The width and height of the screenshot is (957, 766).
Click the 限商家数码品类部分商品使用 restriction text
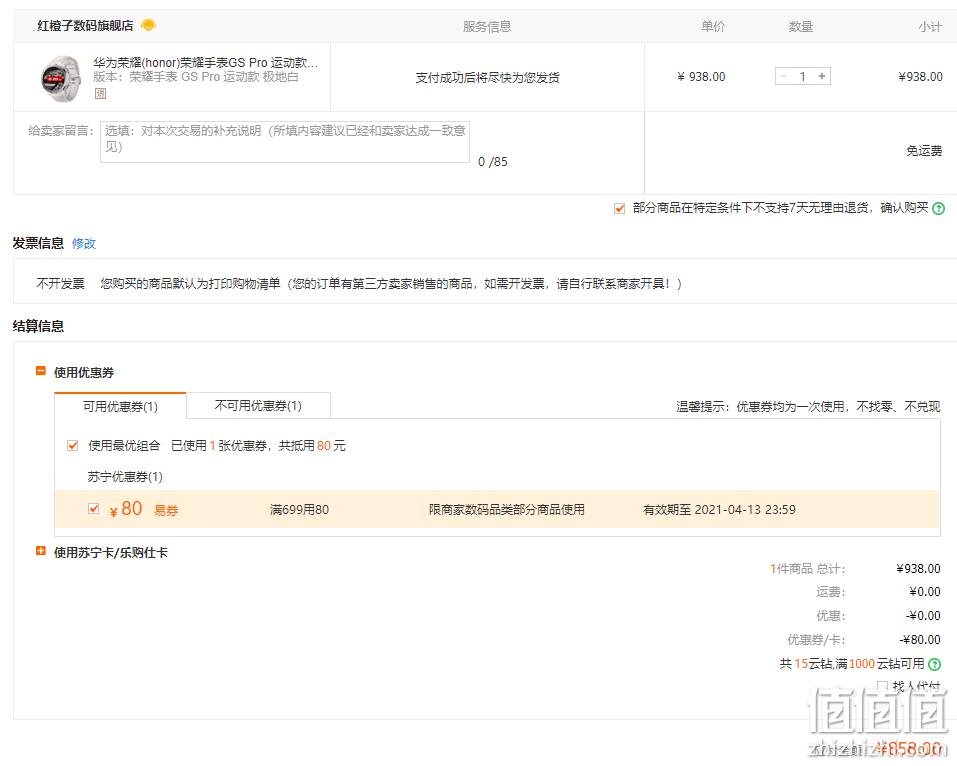[x=507, y=510]
